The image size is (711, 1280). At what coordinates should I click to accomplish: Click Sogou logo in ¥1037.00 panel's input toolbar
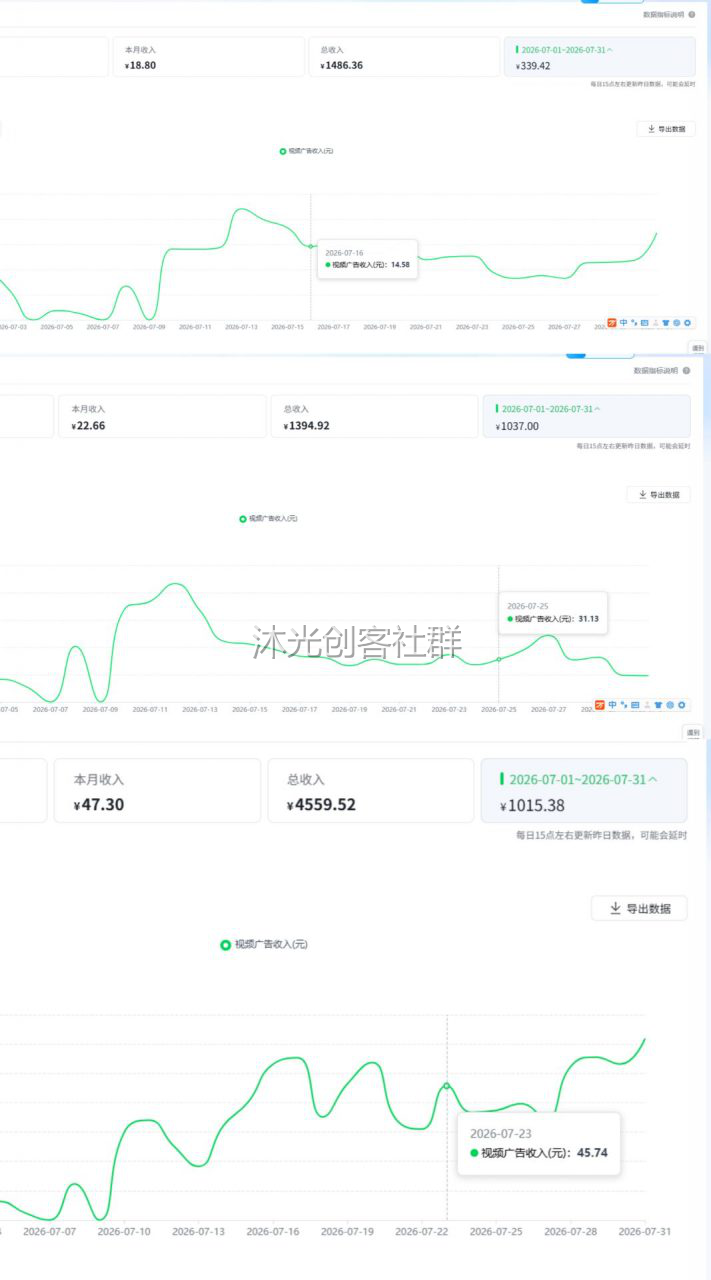tap(600, 705)
